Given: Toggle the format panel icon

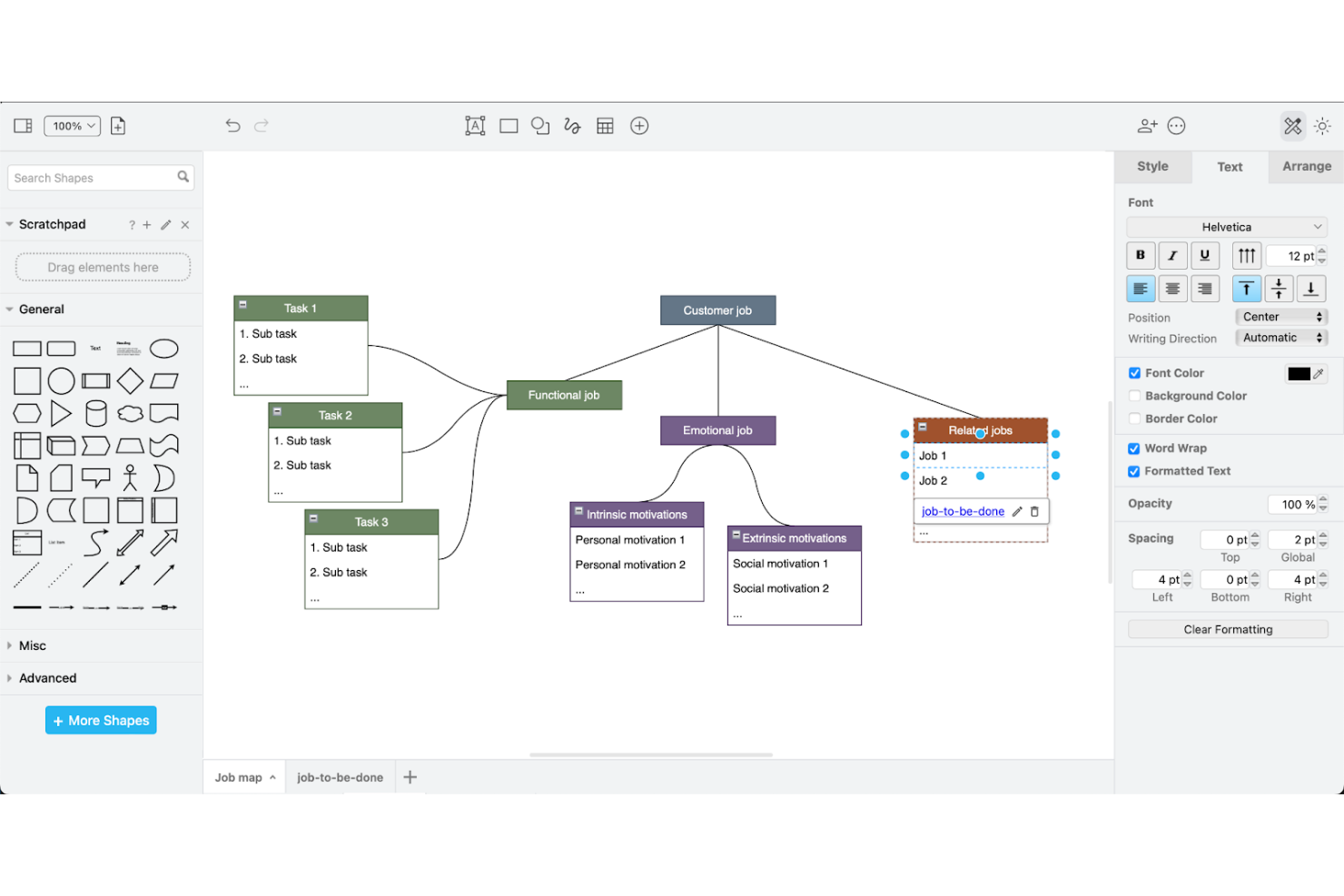Looking at the screenshot, I should coord(1293,126).
